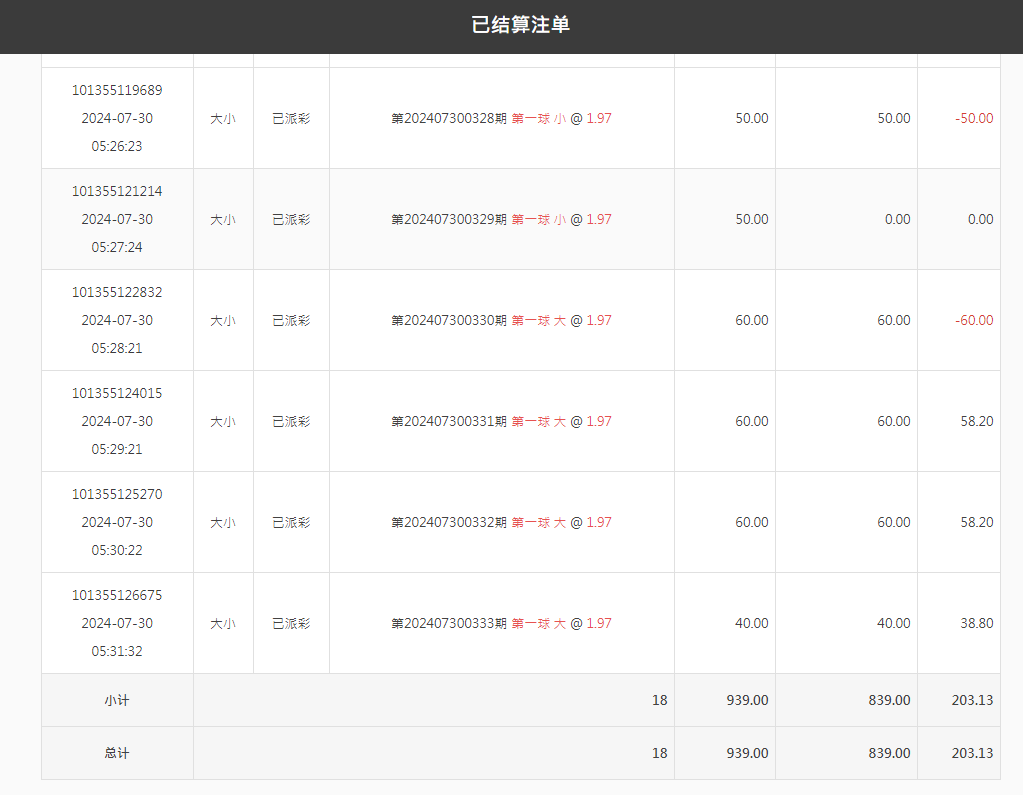The width and height of the screenshot is (1023, 795).
Task: Select order number 101355125270
Action: coord(117,494)
